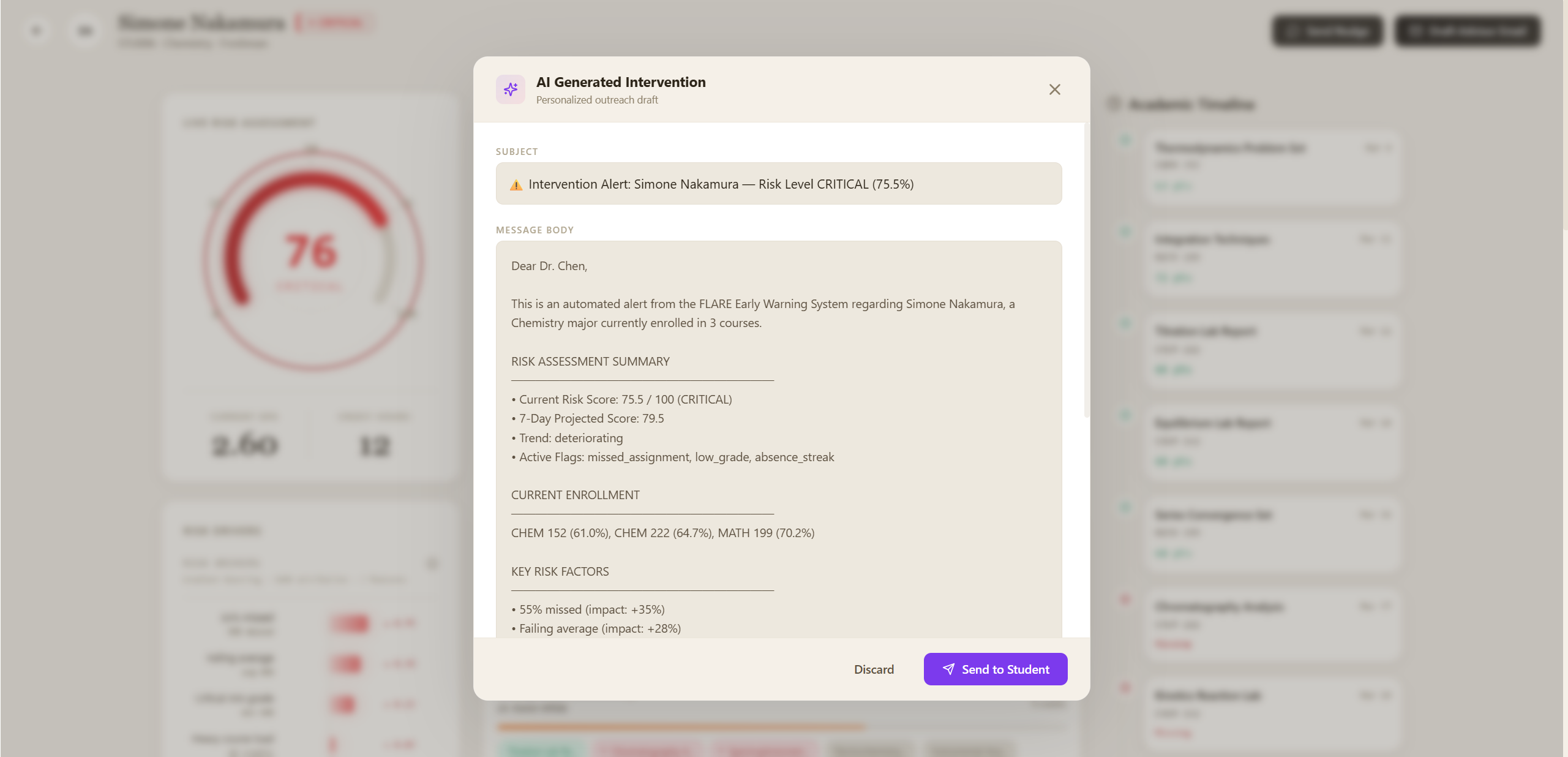Click the green timeline marker beside Integration Techniques
Viewport: 1568px width, 757px height.
click(x=1125, y=232)
